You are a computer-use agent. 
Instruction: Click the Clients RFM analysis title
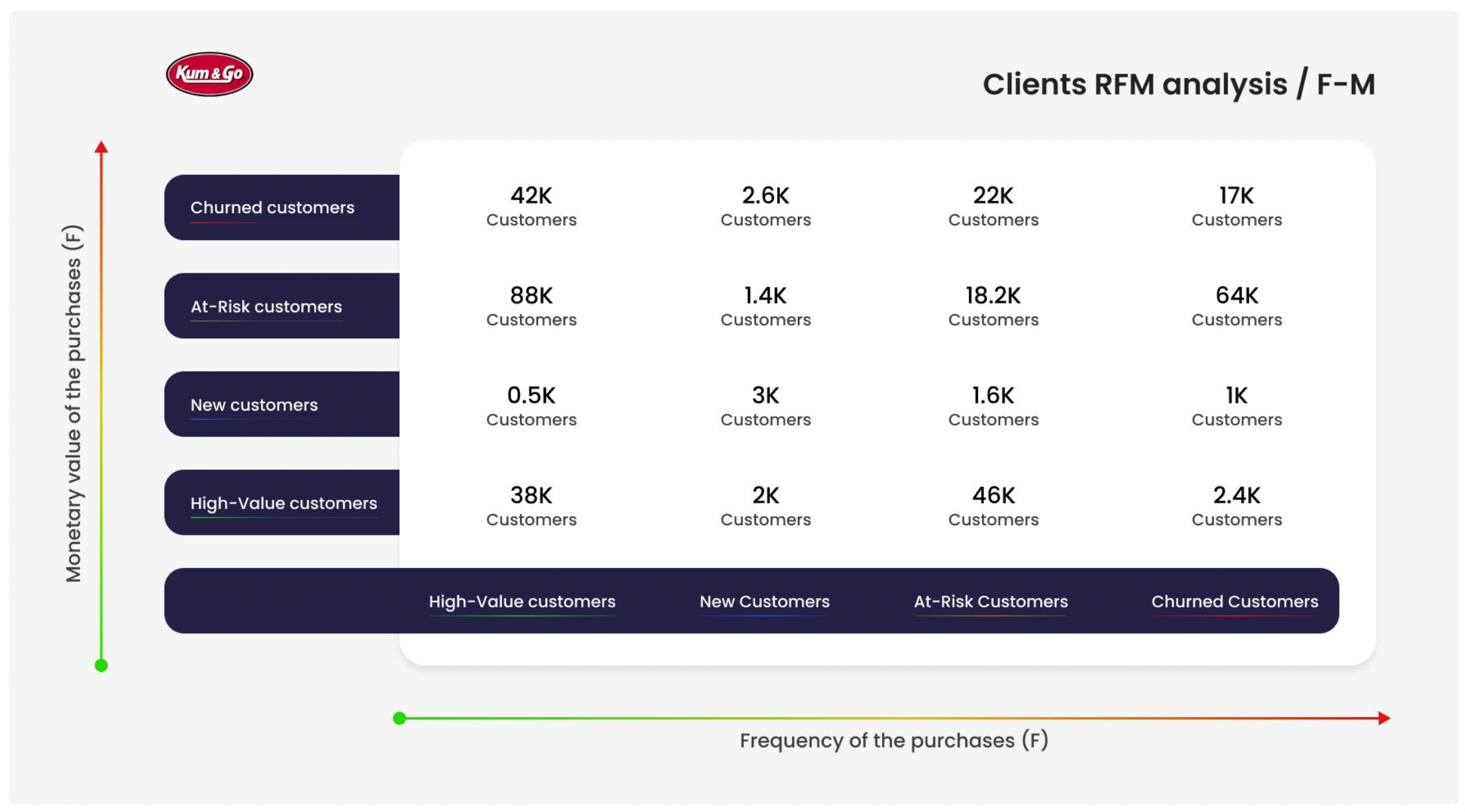[1178, 84]
